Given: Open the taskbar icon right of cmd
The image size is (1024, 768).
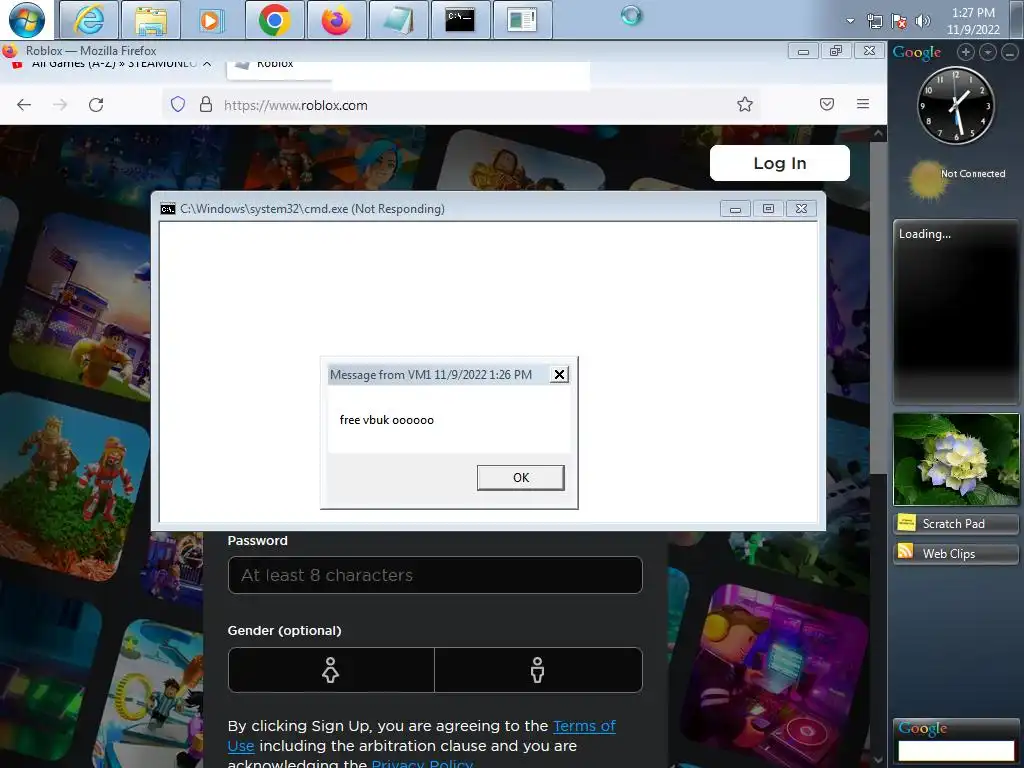Looking at the screenshot, I should [x=522, y=20].
